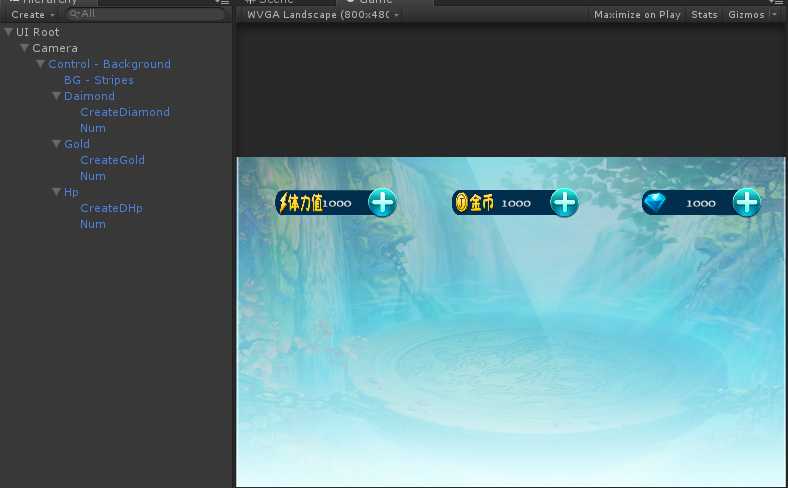Click the plus button beside the stamina value
The height and width of the screenshot is (488, 788).
click(382, 203)
